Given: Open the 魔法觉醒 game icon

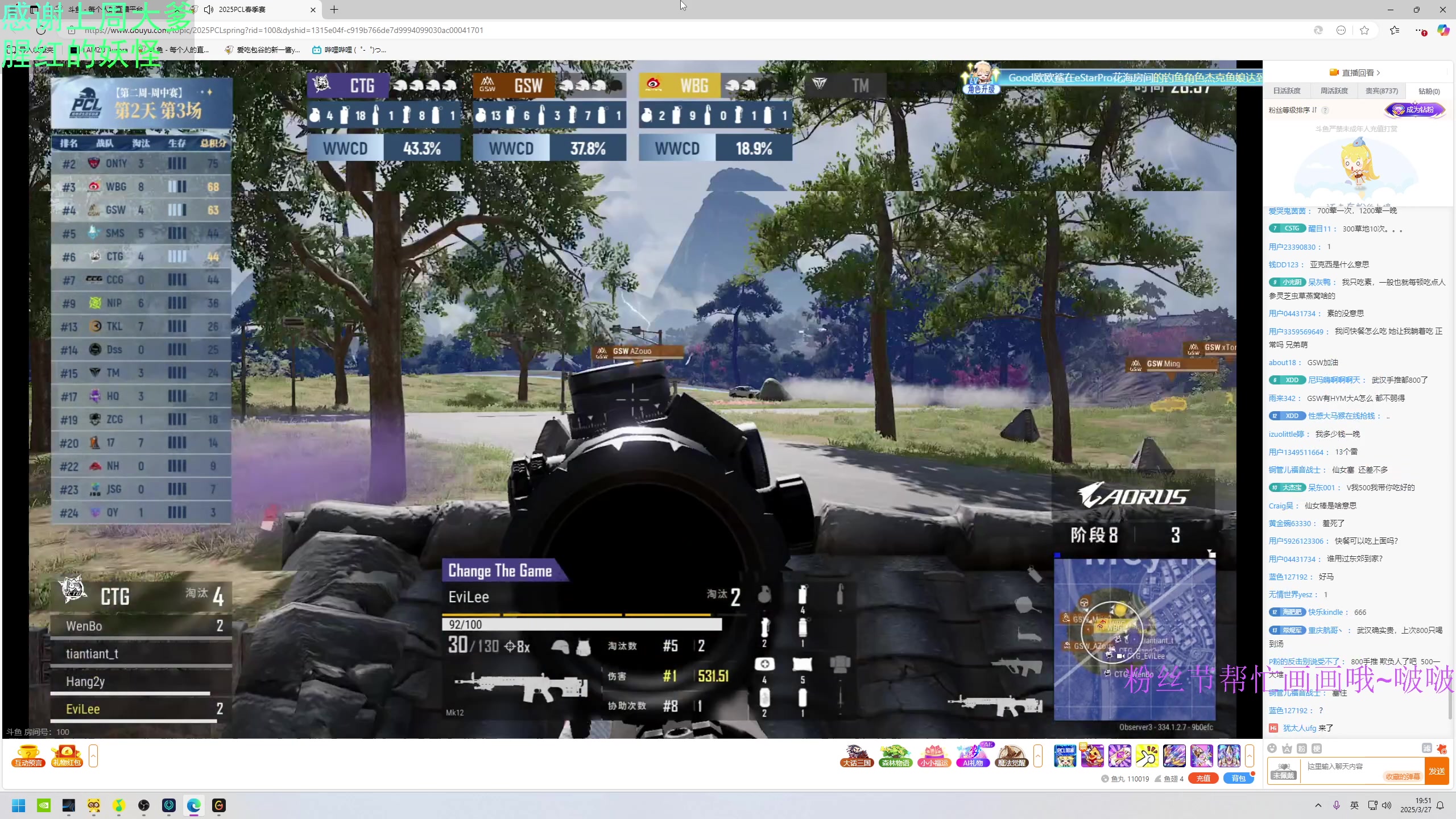Looking at the screenshot, I should 1012,756.
